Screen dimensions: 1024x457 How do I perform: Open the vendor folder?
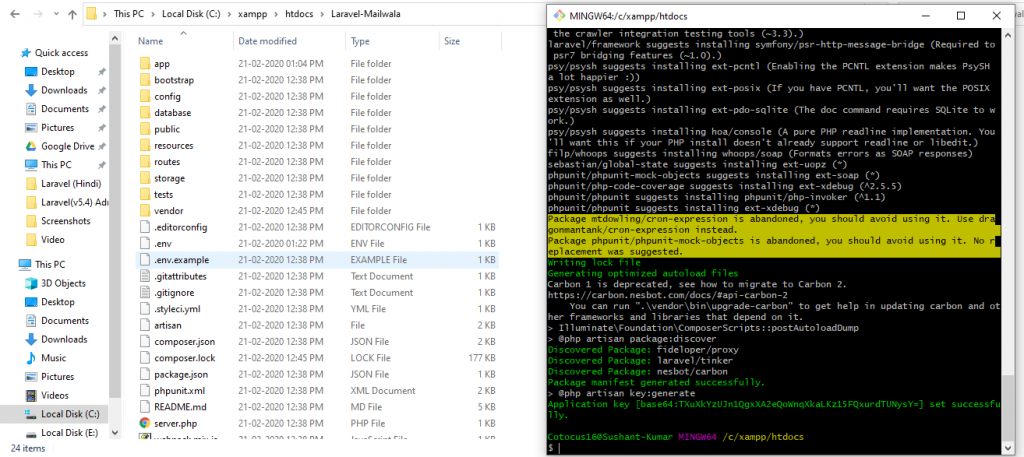click(x=168, y=211)
